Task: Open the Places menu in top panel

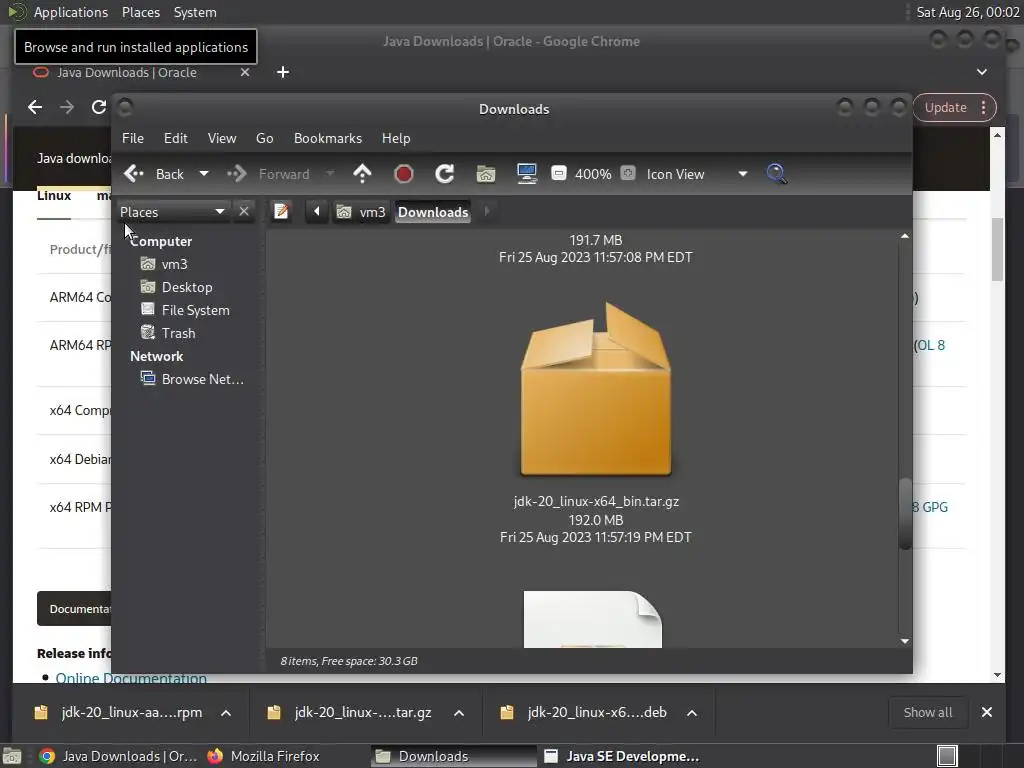Action: 140,12
